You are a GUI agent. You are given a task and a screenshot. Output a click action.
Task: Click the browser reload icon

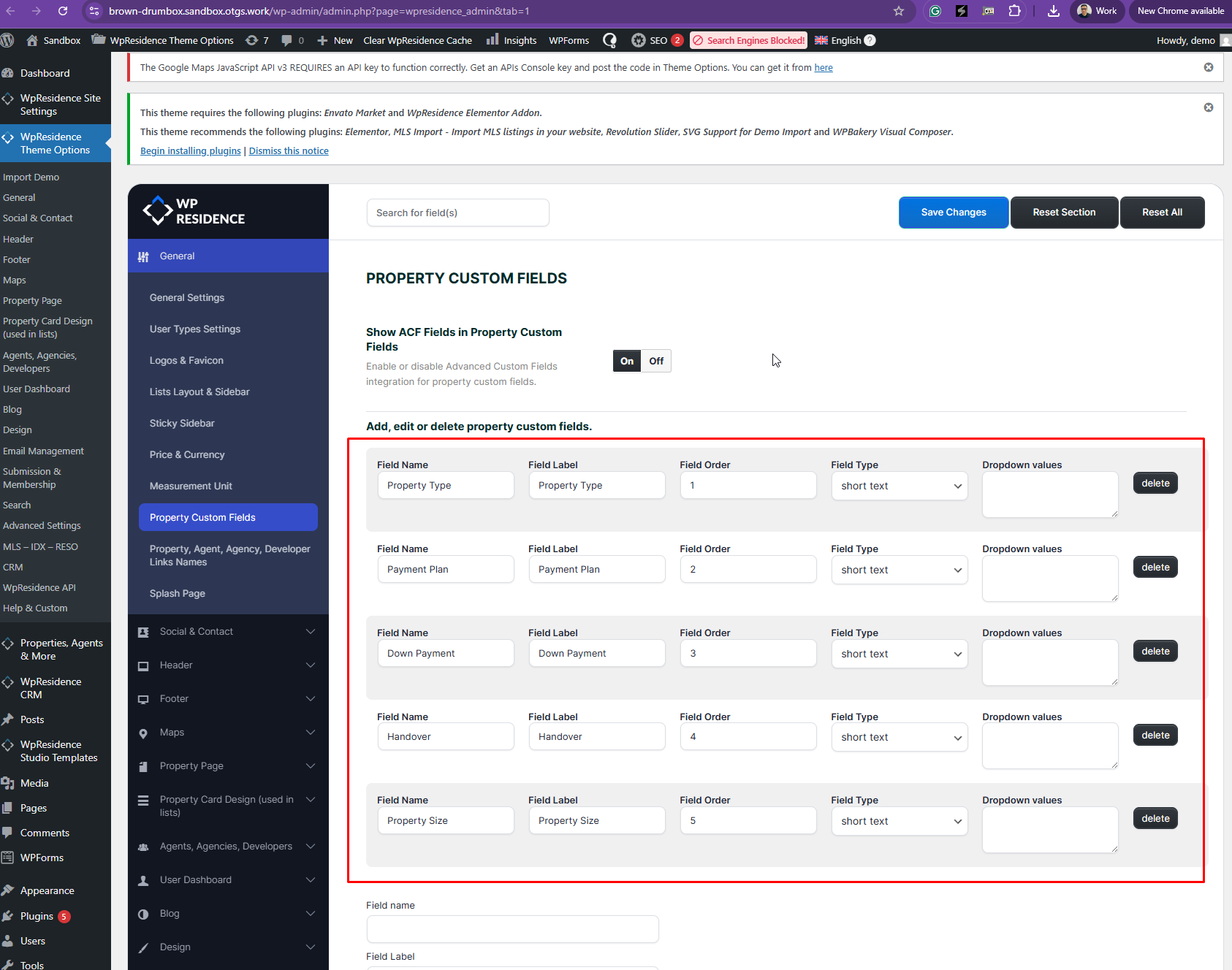point(63,11)
